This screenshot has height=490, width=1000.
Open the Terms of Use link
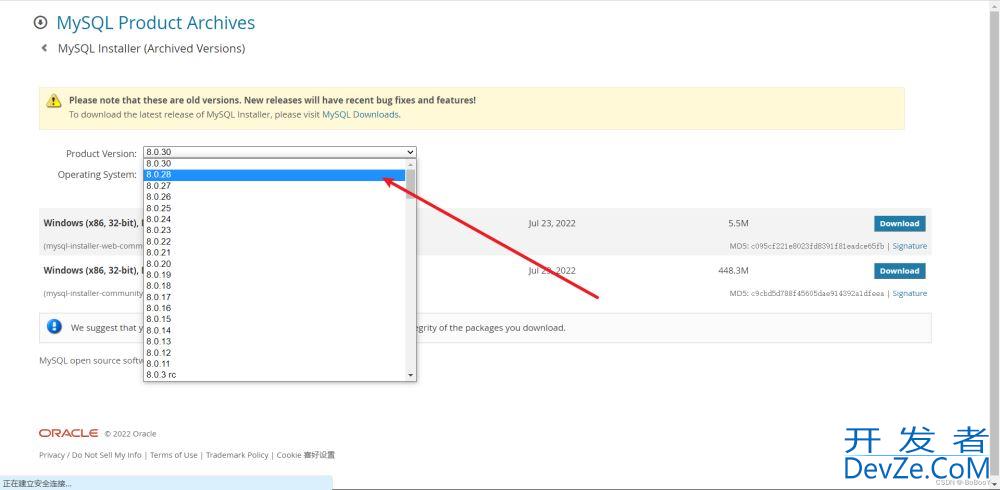click(x=173, y=455)
